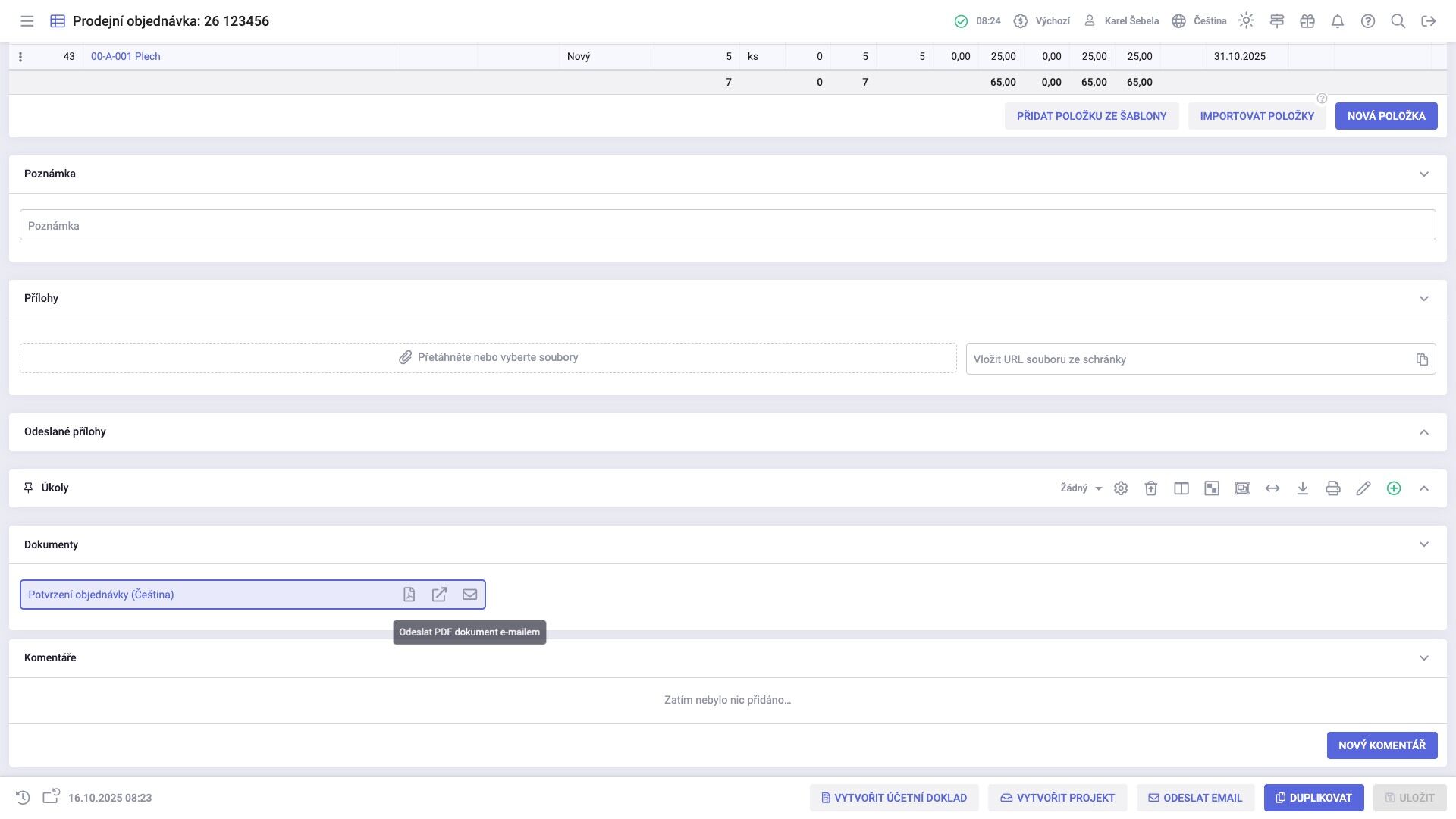Send PDF document by e-mail icon
The height and width of the screenshot is (819, 1456).
[x=469, y=595]
